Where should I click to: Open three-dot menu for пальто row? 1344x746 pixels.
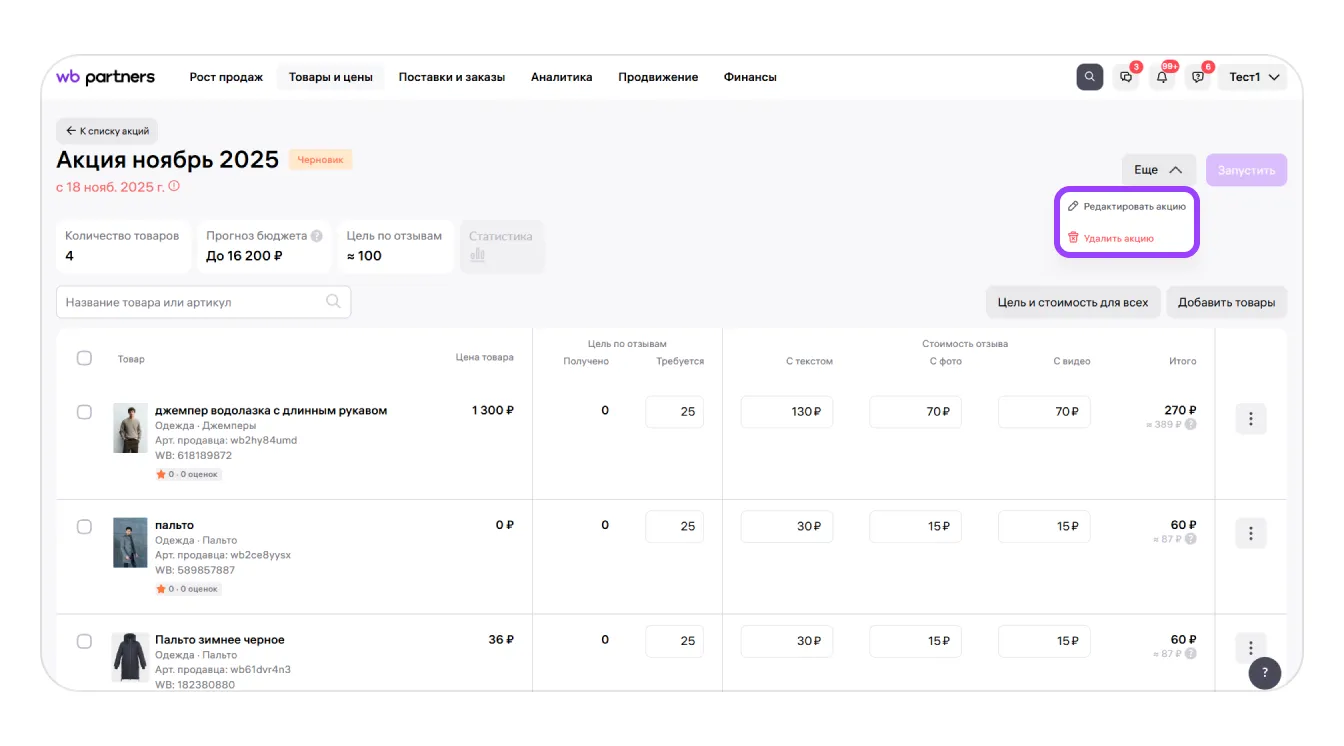coord(1250,533)
